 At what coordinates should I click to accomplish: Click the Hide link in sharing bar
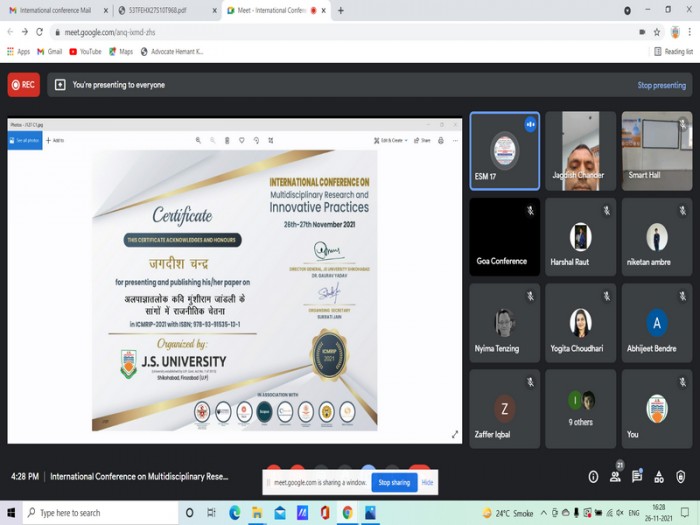(427, 483)
